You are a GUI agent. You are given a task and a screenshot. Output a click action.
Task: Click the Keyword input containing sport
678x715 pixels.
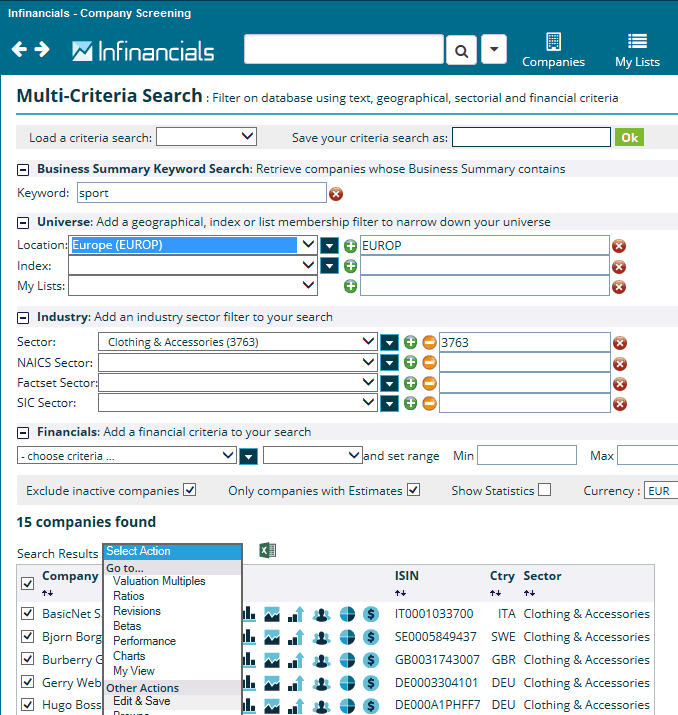(202, 193)
